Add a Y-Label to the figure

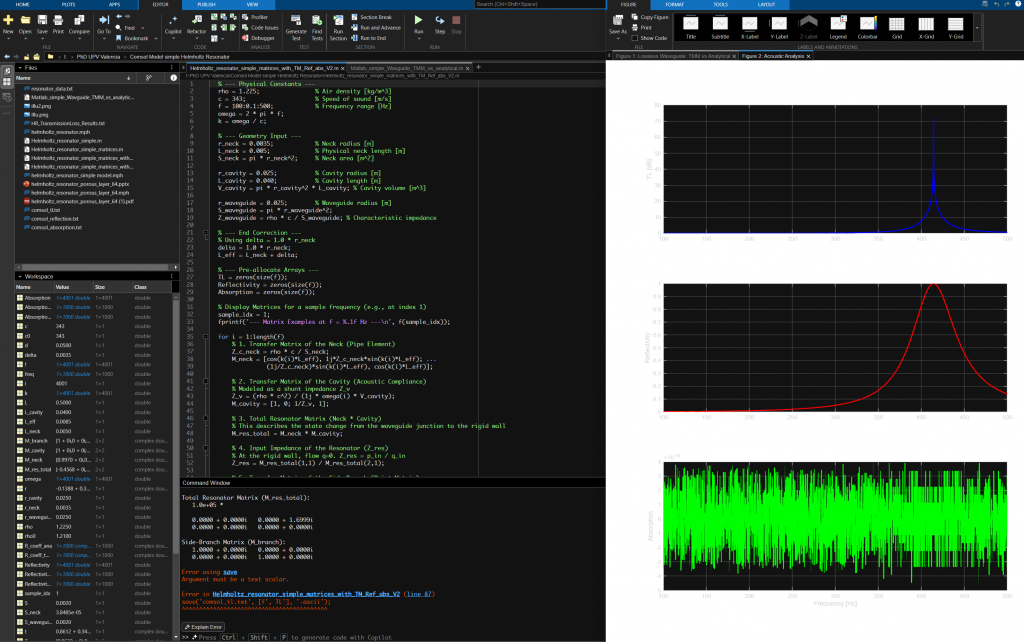click(x=778, y=27)
